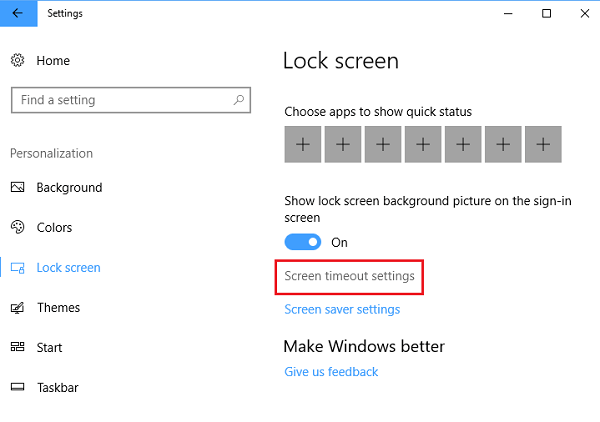Open Screen saver settings link
This screenshot has height=422, width=600.
pyautogui.click(x=342, y=310)
